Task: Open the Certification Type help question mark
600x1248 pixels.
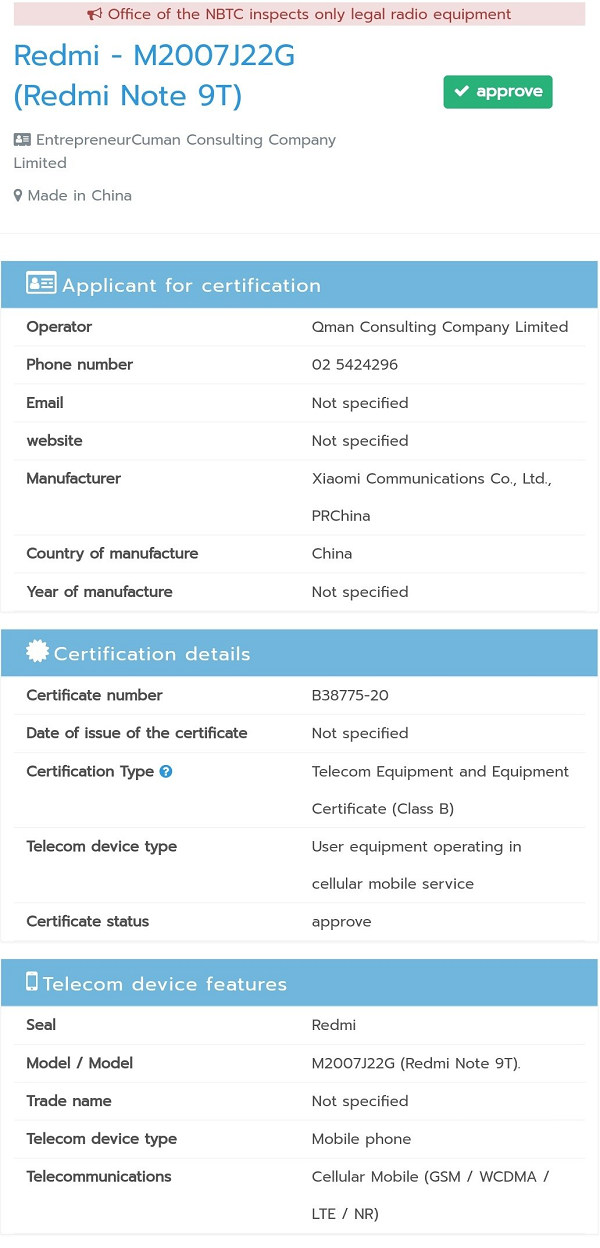Action: coord(166,771)
